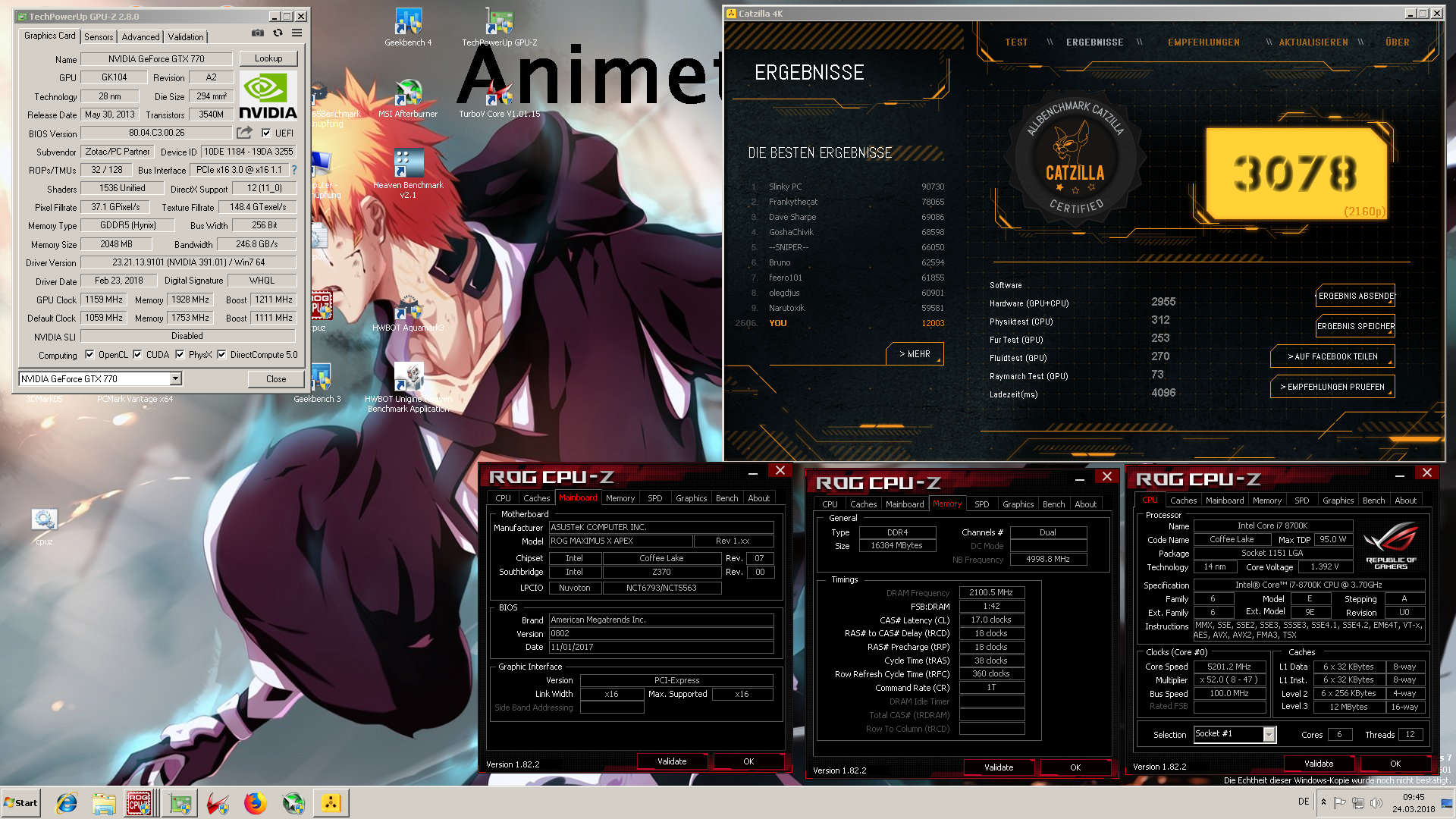1456x819 pixels.
Task: Click Validate in the Processor CPU-Z window
Action: pos(1319,764)
